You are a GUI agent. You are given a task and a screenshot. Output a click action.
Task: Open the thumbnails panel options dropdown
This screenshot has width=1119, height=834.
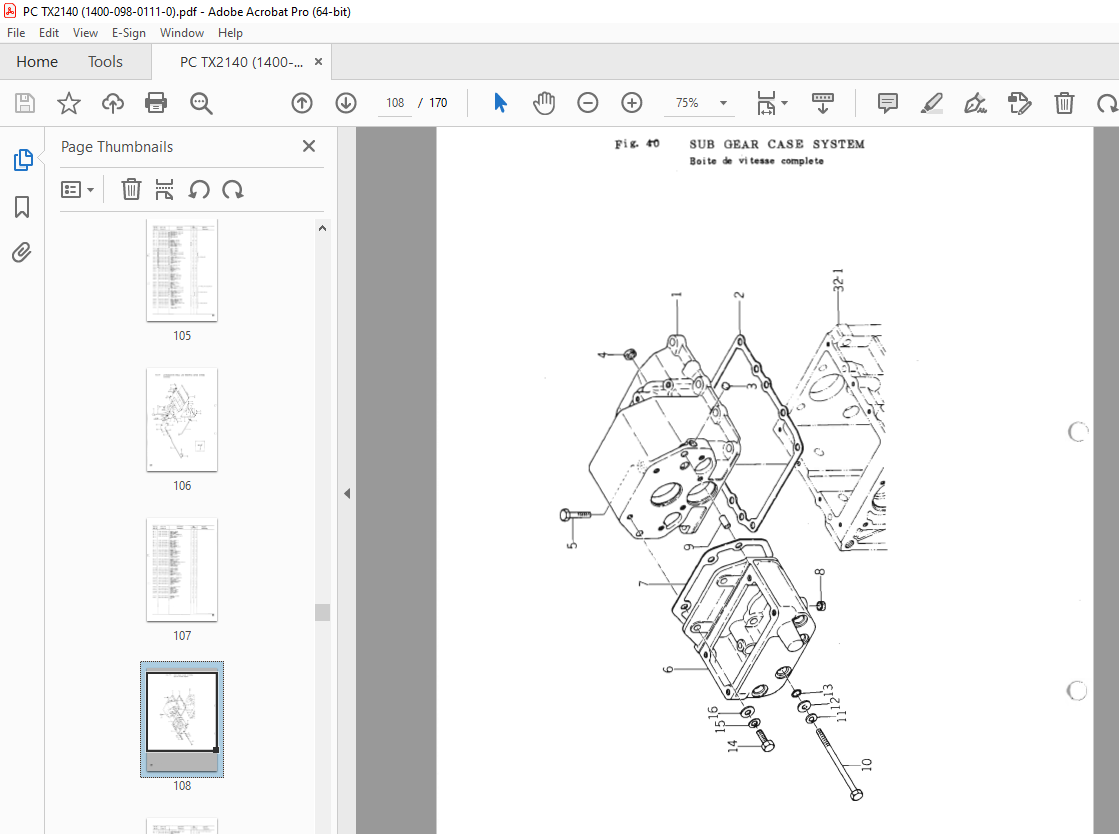pyautogui.click(x=77, y=190)
